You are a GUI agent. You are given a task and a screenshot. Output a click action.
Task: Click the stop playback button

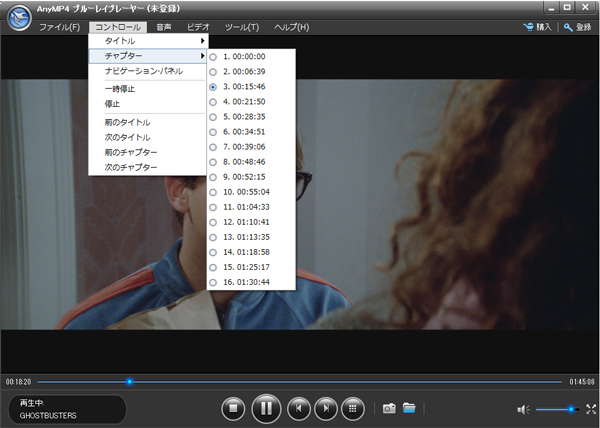pyautogui.click(x=233, y=409)
